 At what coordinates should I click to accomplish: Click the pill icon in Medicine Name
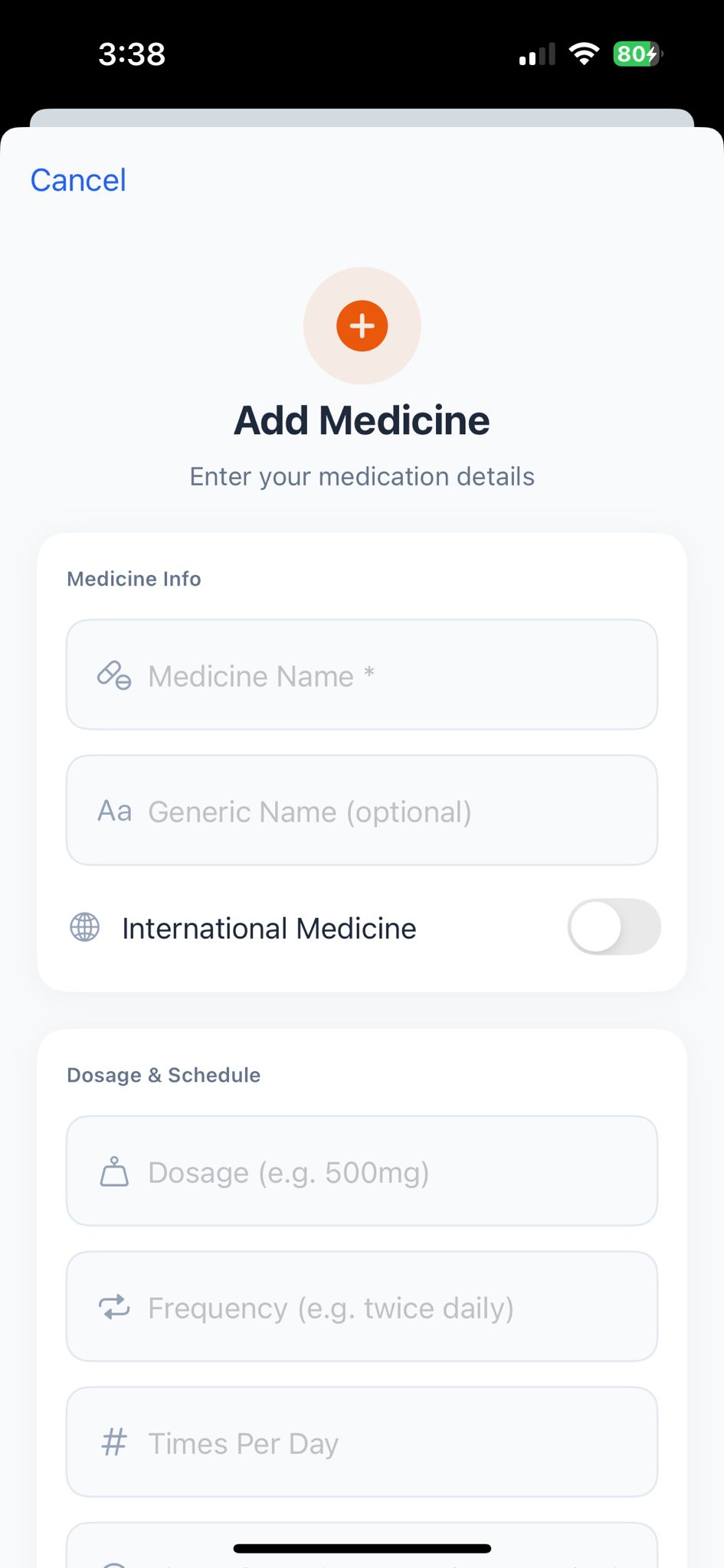click(114, 675)
